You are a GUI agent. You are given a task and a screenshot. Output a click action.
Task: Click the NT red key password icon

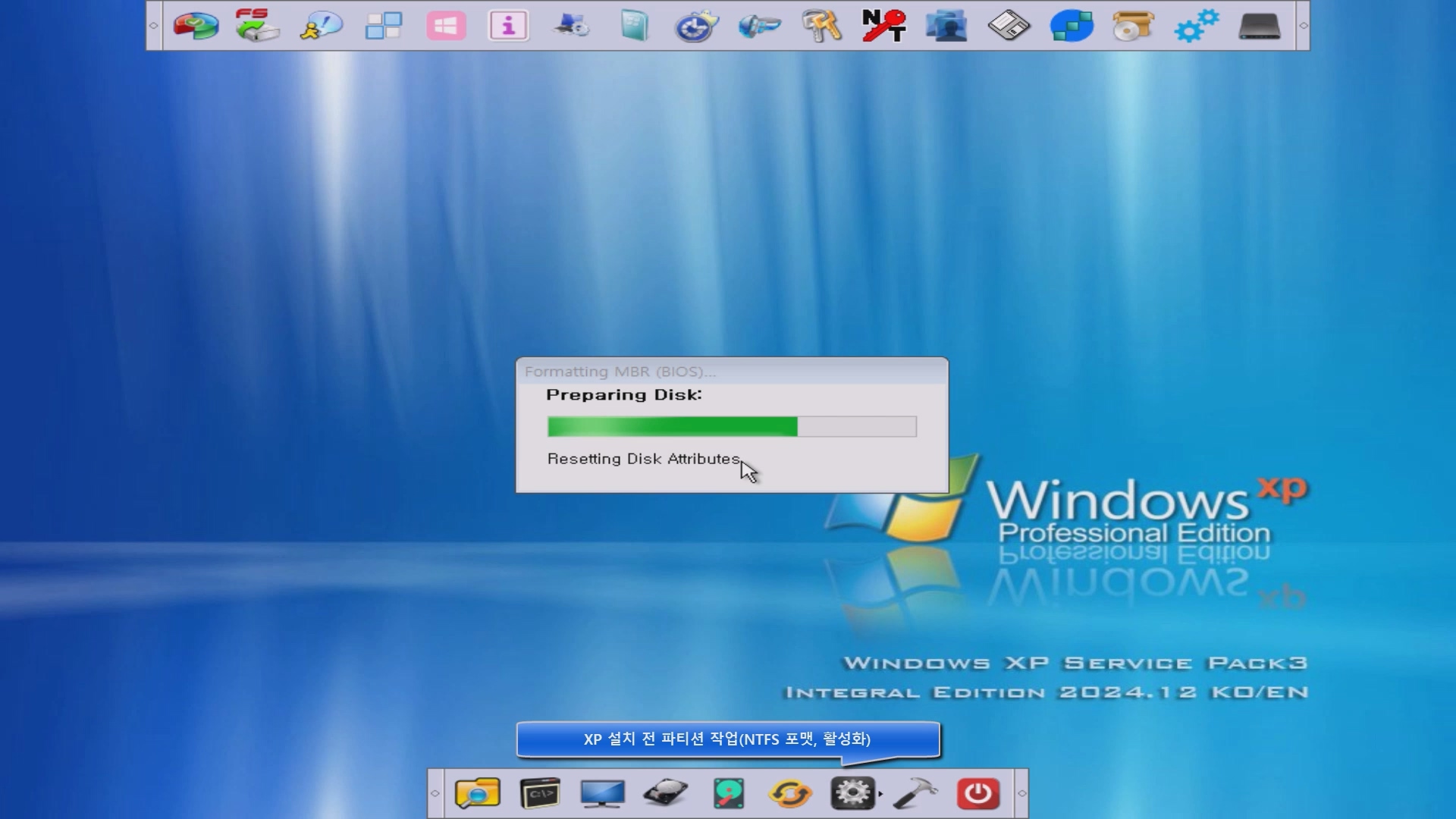[883, 26]
